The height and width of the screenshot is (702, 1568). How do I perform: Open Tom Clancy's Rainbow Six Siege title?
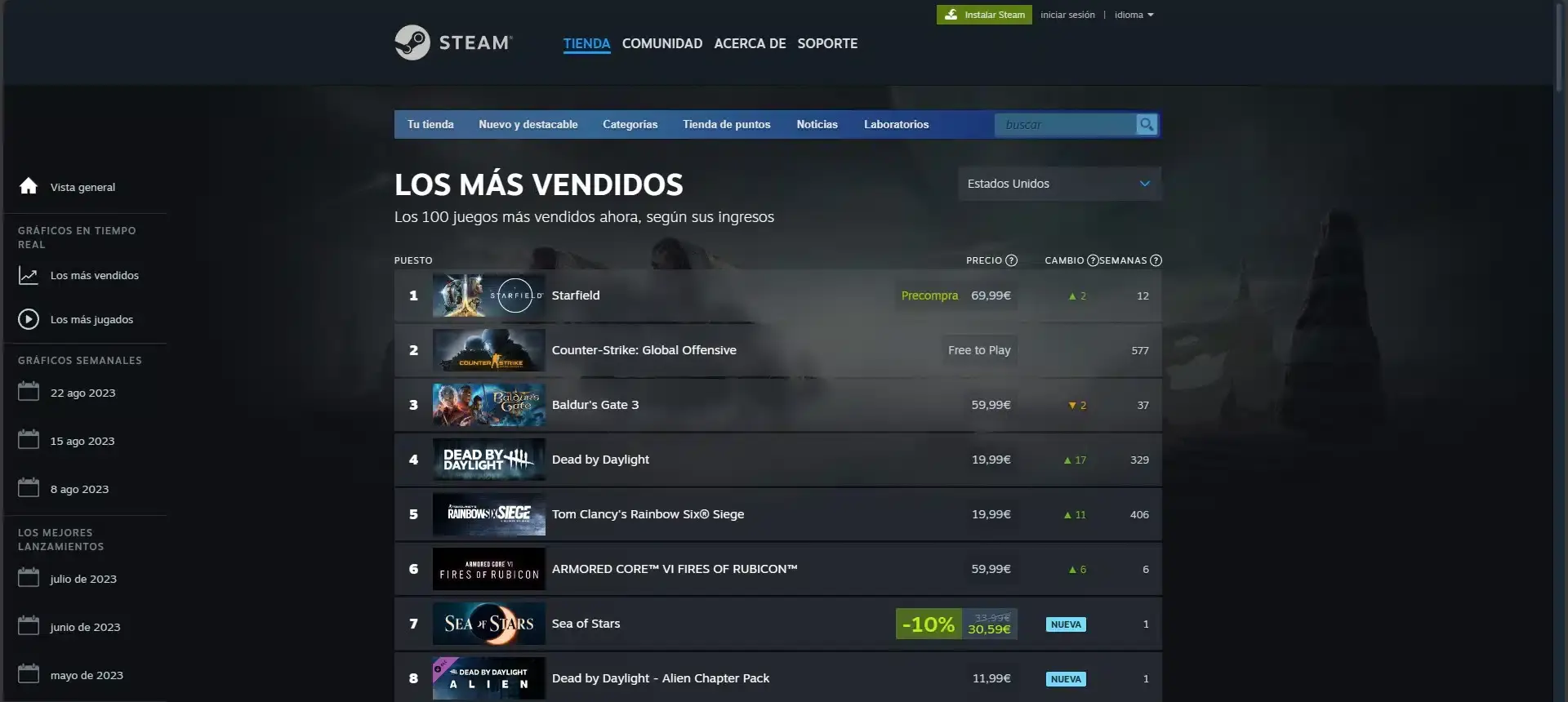pos(648,514)
